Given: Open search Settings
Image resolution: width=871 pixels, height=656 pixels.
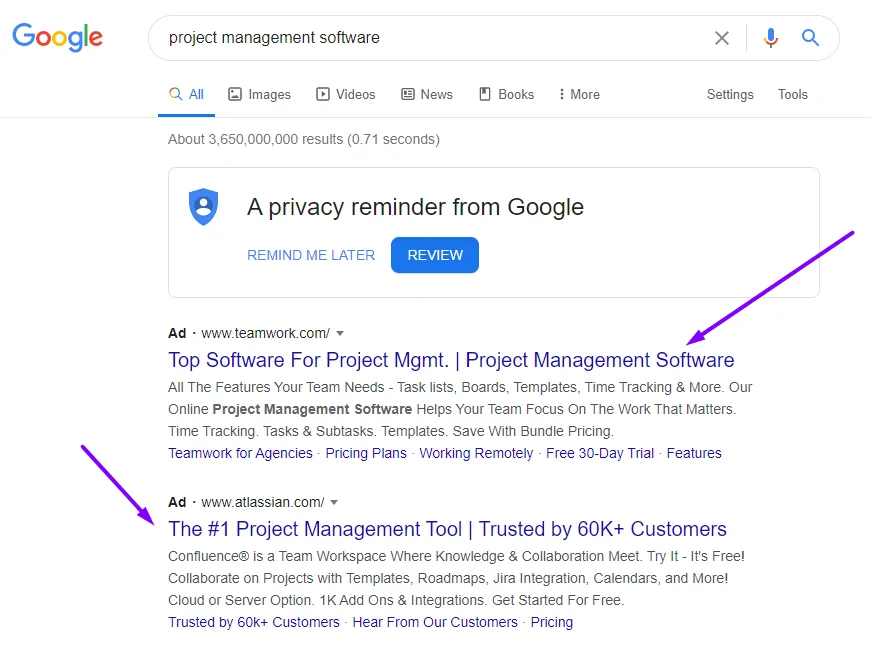Looking at the screenshot, I should pos(730,94).
